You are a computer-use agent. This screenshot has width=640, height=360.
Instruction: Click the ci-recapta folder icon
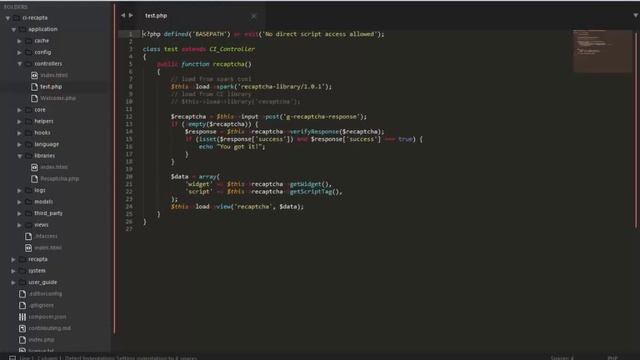[x=17, y=18]
